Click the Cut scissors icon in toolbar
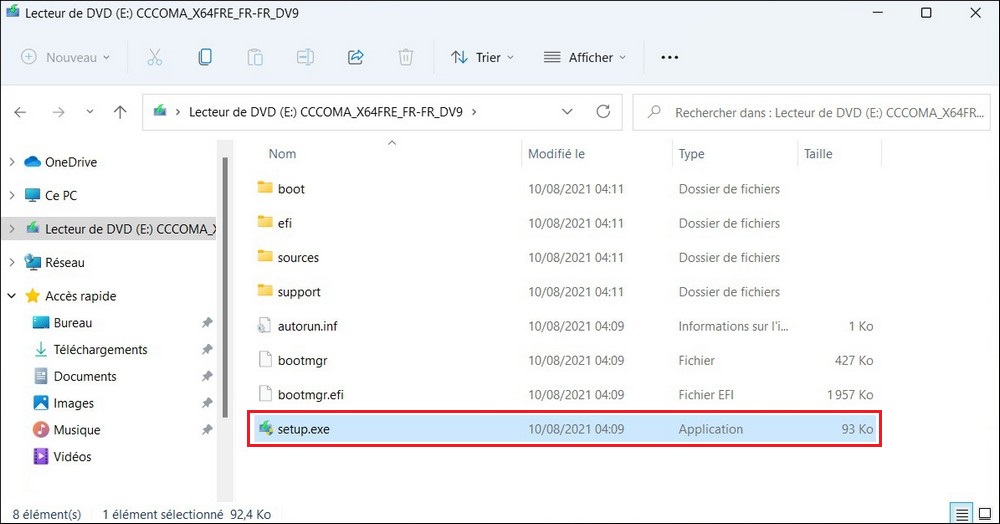This screenshot has height=524, width=1000. 154,57
